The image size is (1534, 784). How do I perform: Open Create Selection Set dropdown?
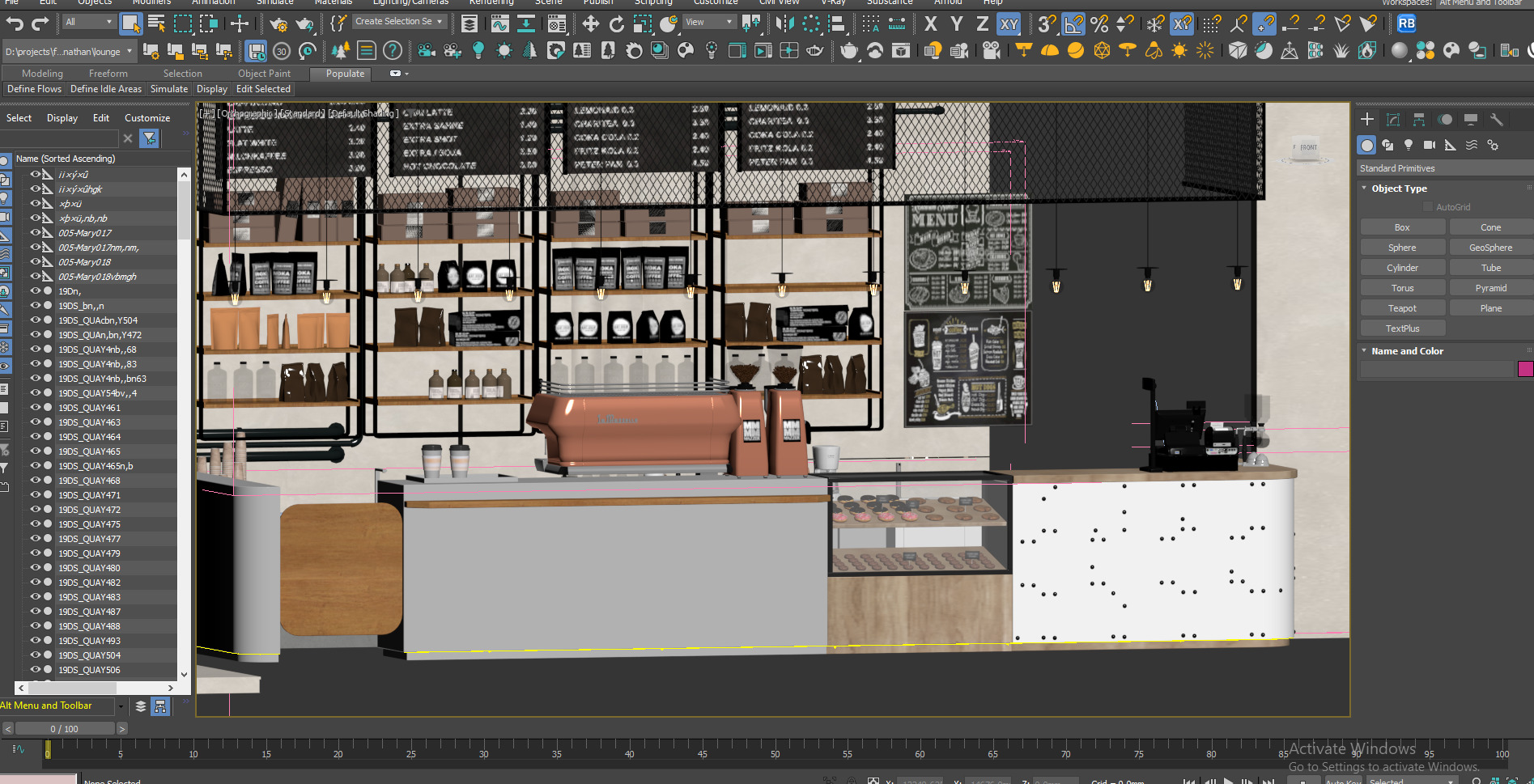[400, 22]
